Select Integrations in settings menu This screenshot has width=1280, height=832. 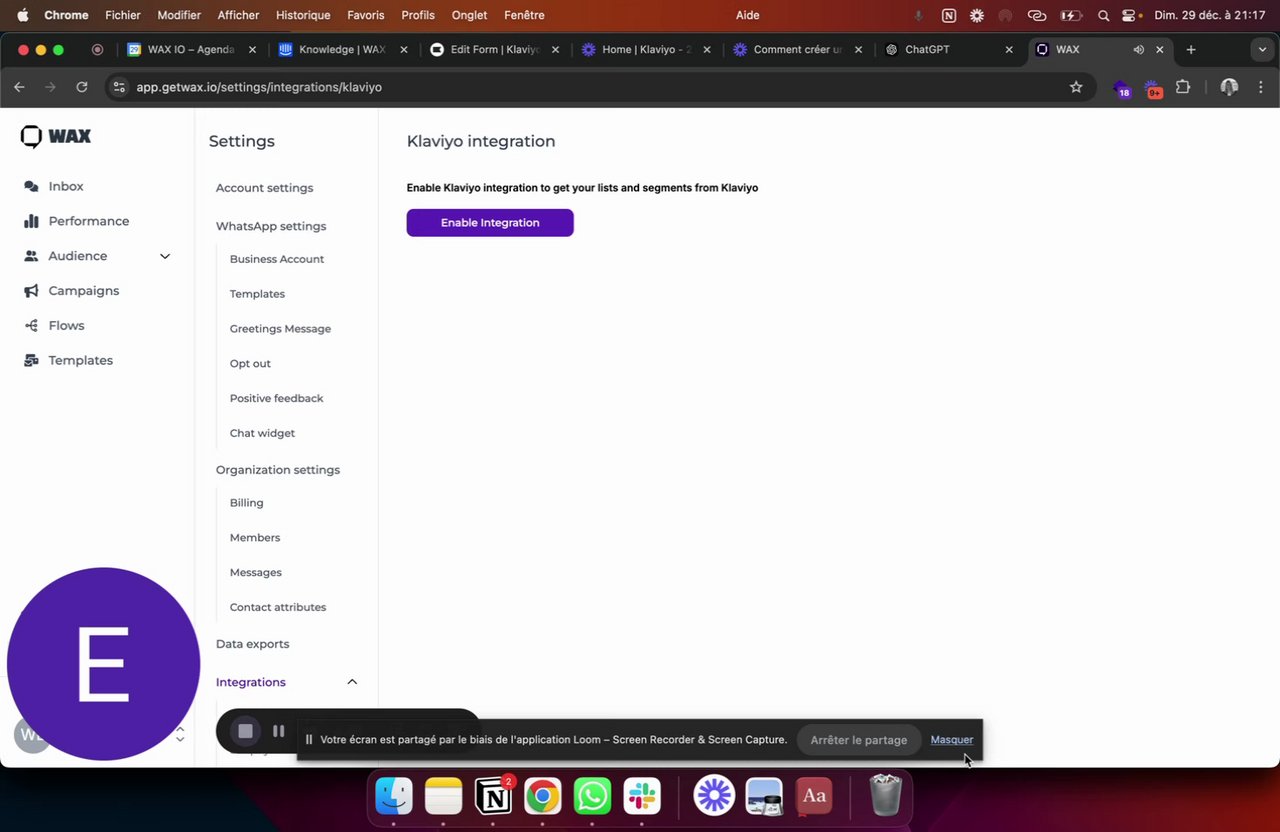(251, 682)
